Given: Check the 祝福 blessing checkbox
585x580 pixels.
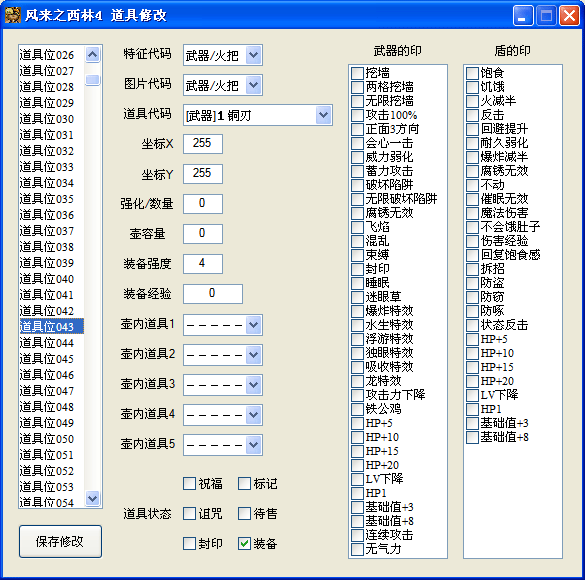Looking at the screenshot, I should pyautogui.click(x=190, y=484).
